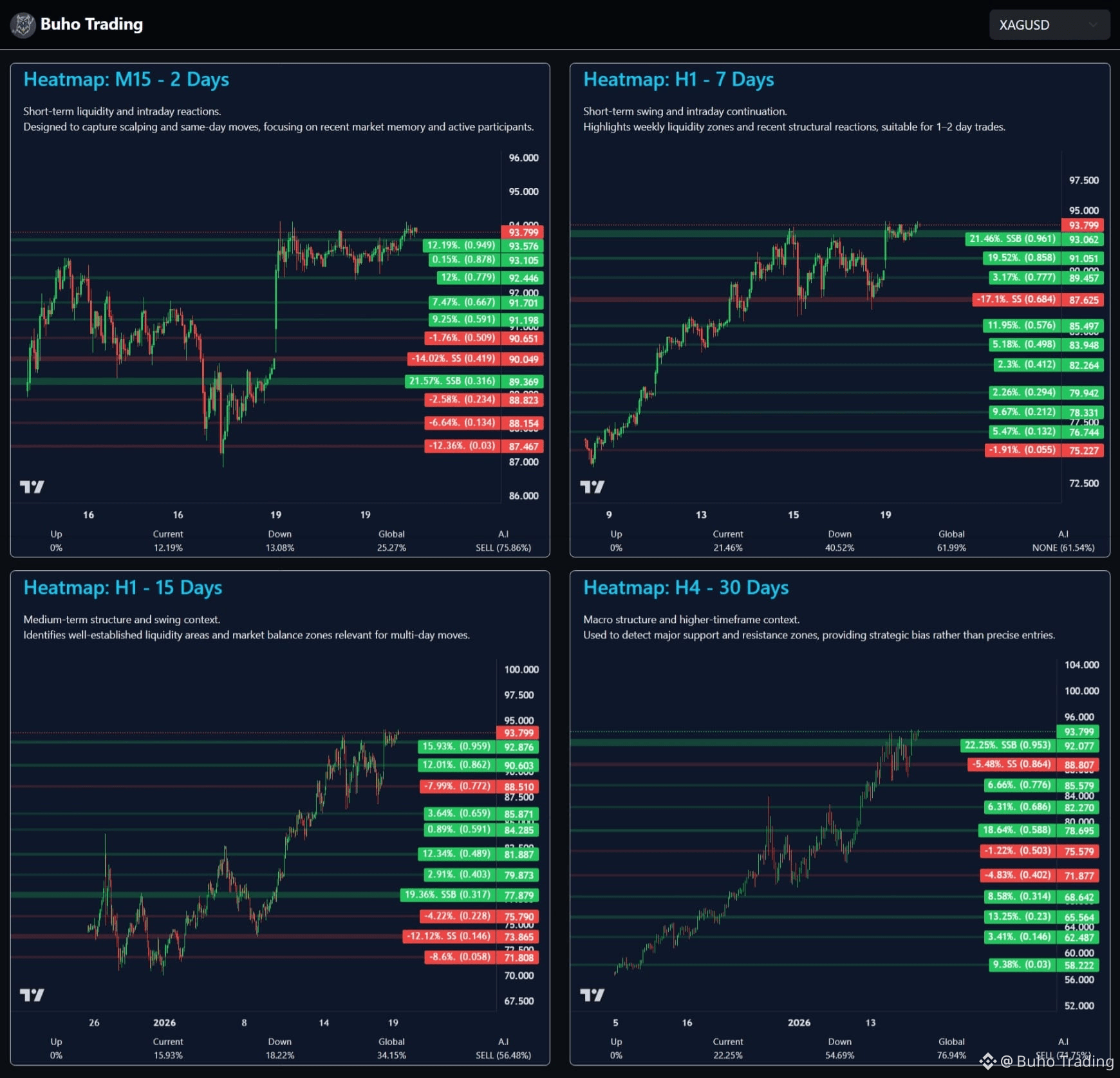This screenshot has width=1120, height=1078.
Task: Open the Heatmap: H4 - 30 Days title
Action: (x=686, y=588)
